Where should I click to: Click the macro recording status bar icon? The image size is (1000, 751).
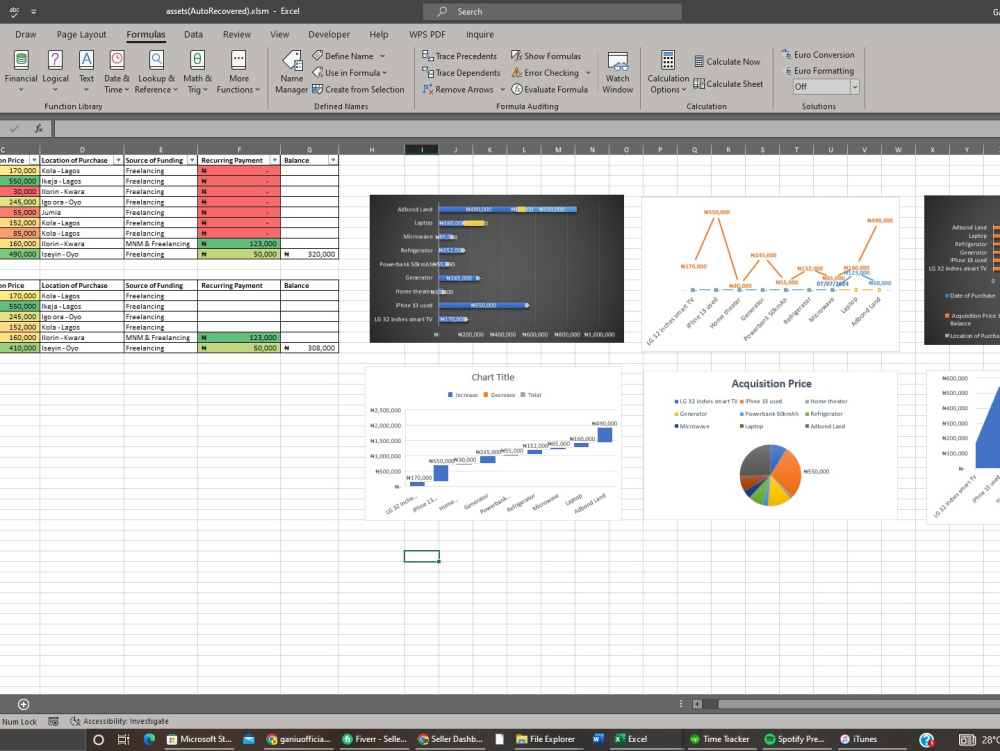click(54, 721)
